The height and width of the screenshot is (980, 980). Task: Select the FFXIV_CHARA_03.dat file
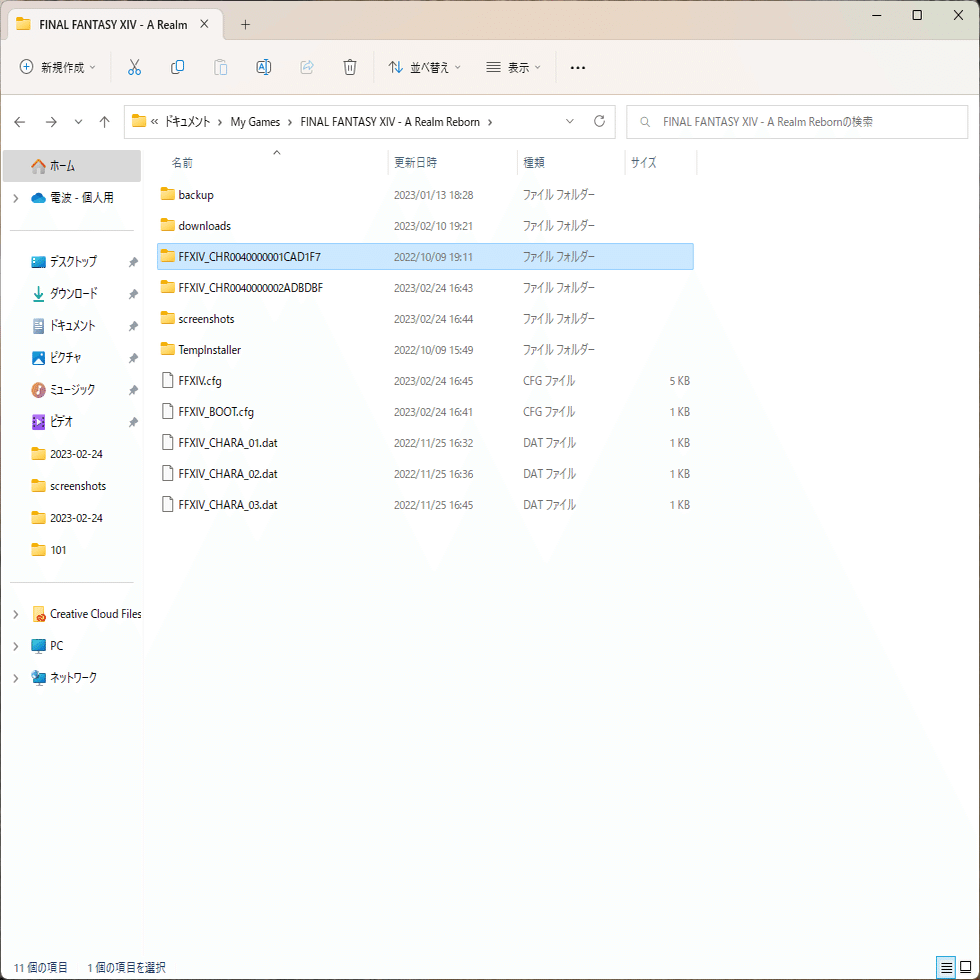[425, 504]
